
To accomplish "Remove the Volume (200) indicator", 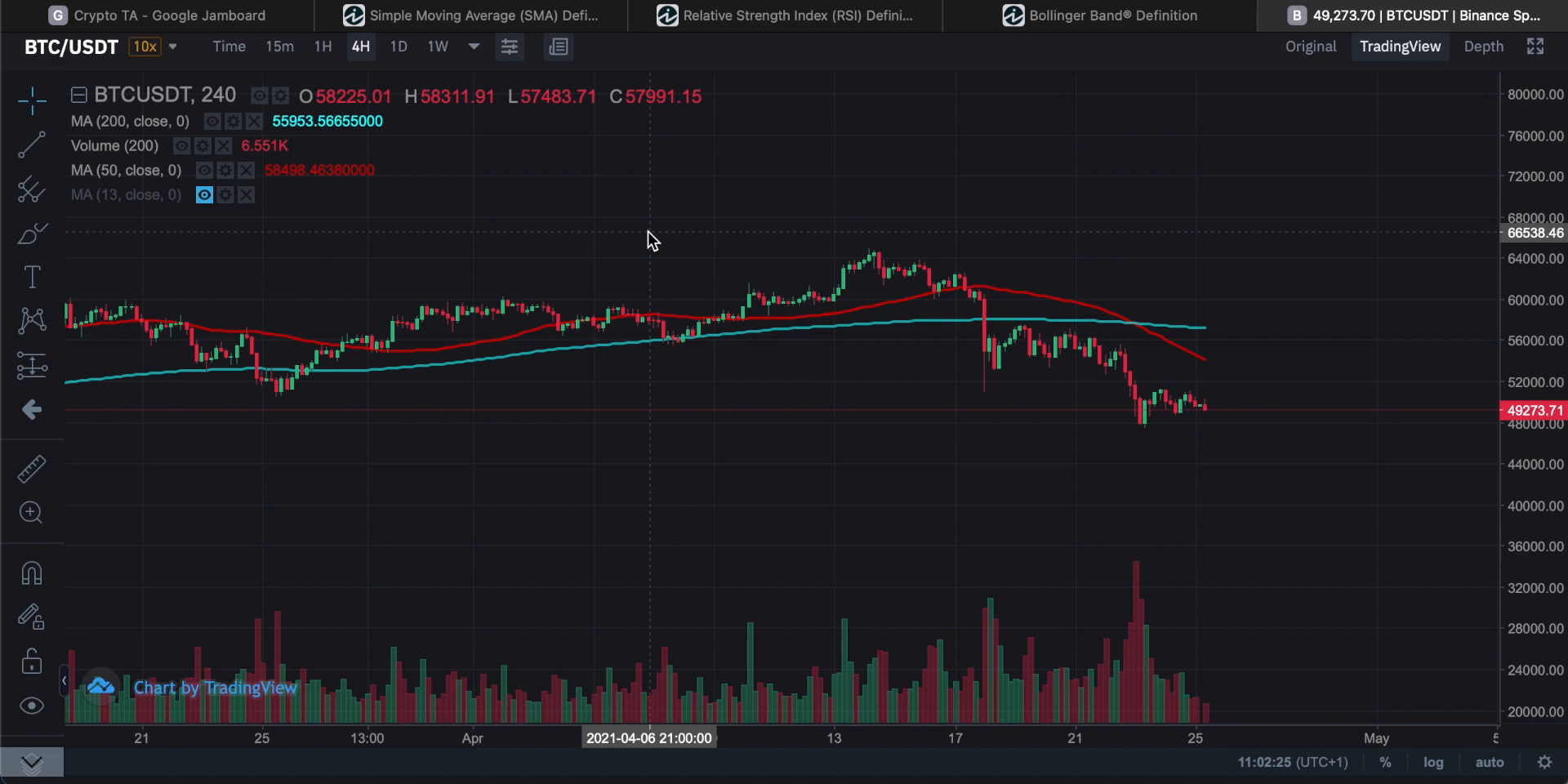I will pos(224,146).
